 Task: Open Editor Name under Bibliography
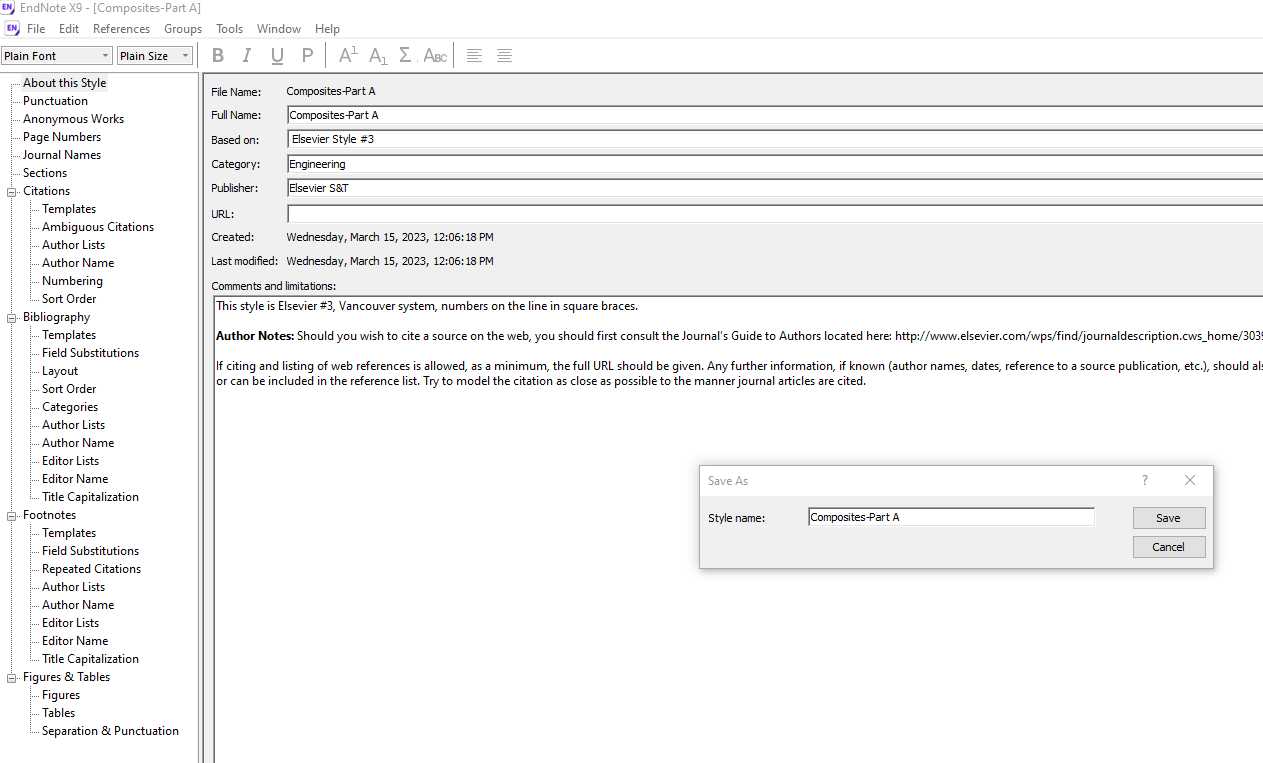(75, 479)
